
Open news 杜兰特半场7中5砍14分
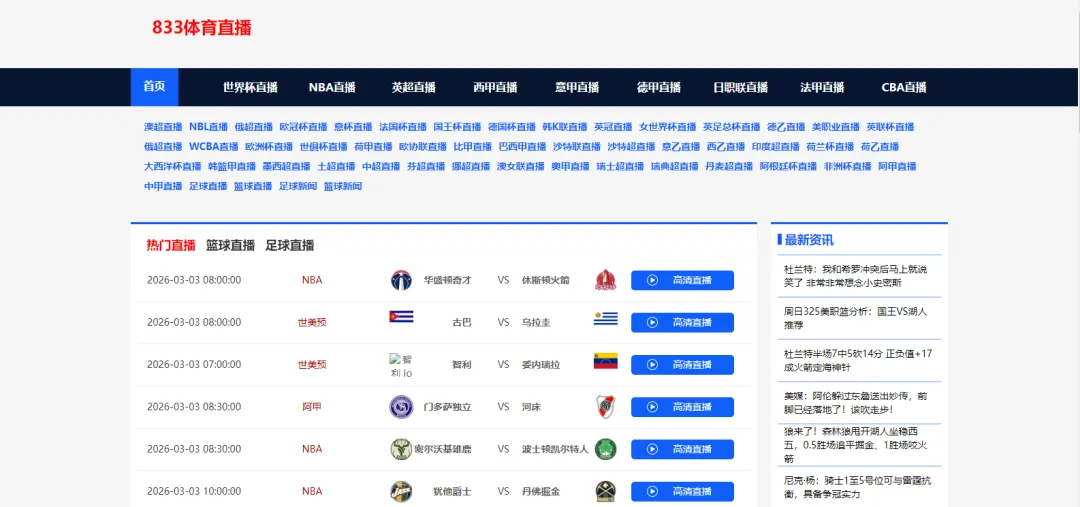pos(858,360)
